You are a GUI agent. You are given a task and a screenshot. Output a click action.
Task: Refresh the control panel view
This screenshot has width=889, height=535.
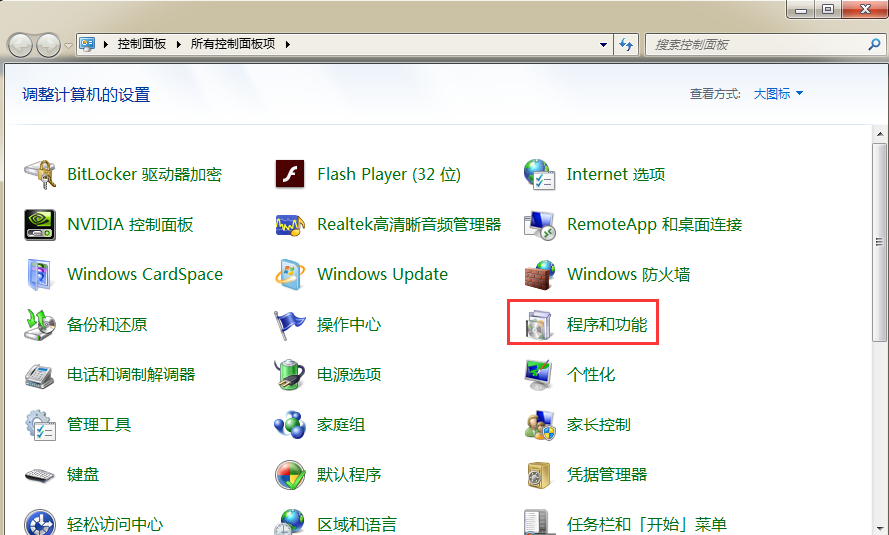[x=626, y=44]
